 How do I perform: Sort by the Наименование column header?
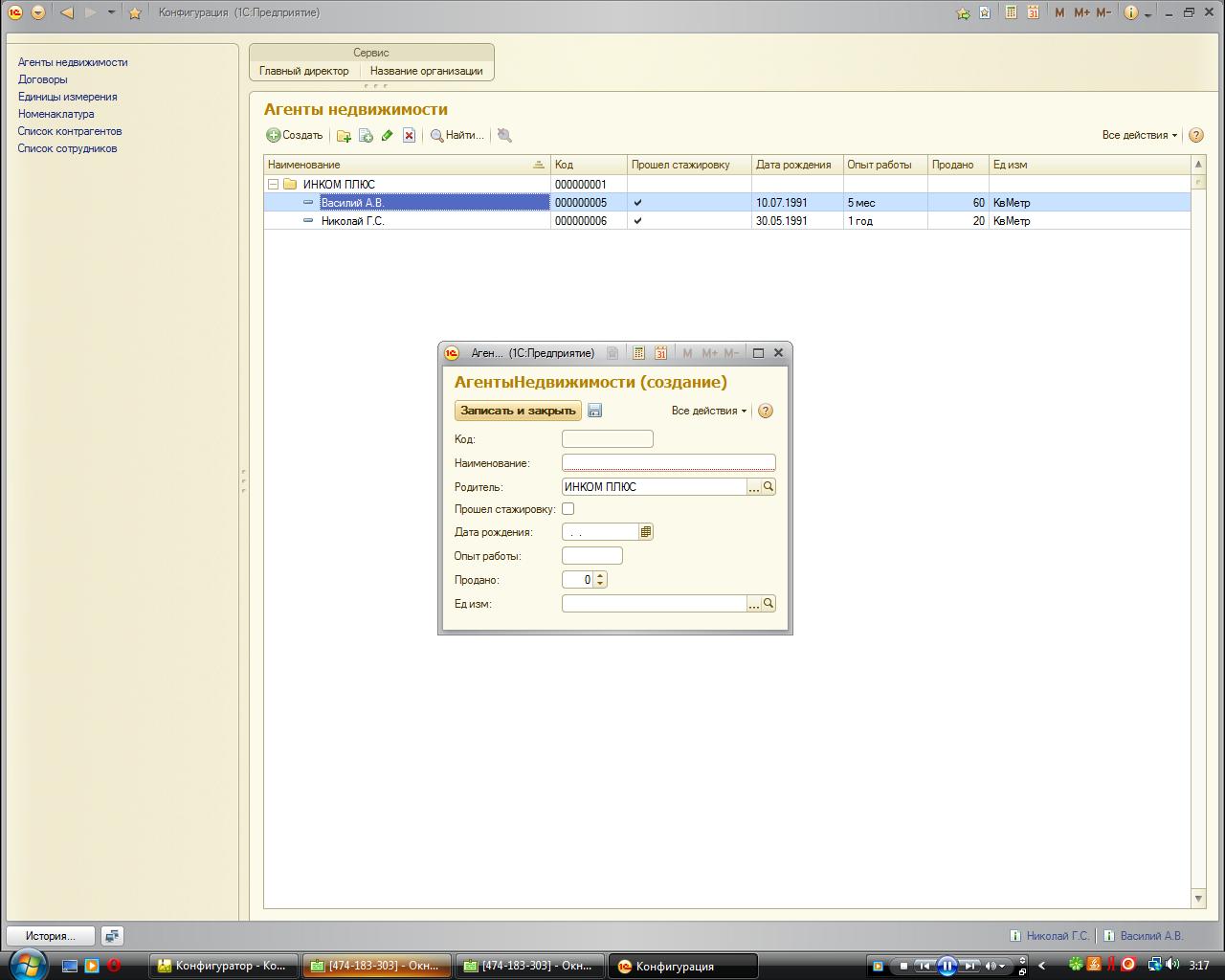(407, 165)
